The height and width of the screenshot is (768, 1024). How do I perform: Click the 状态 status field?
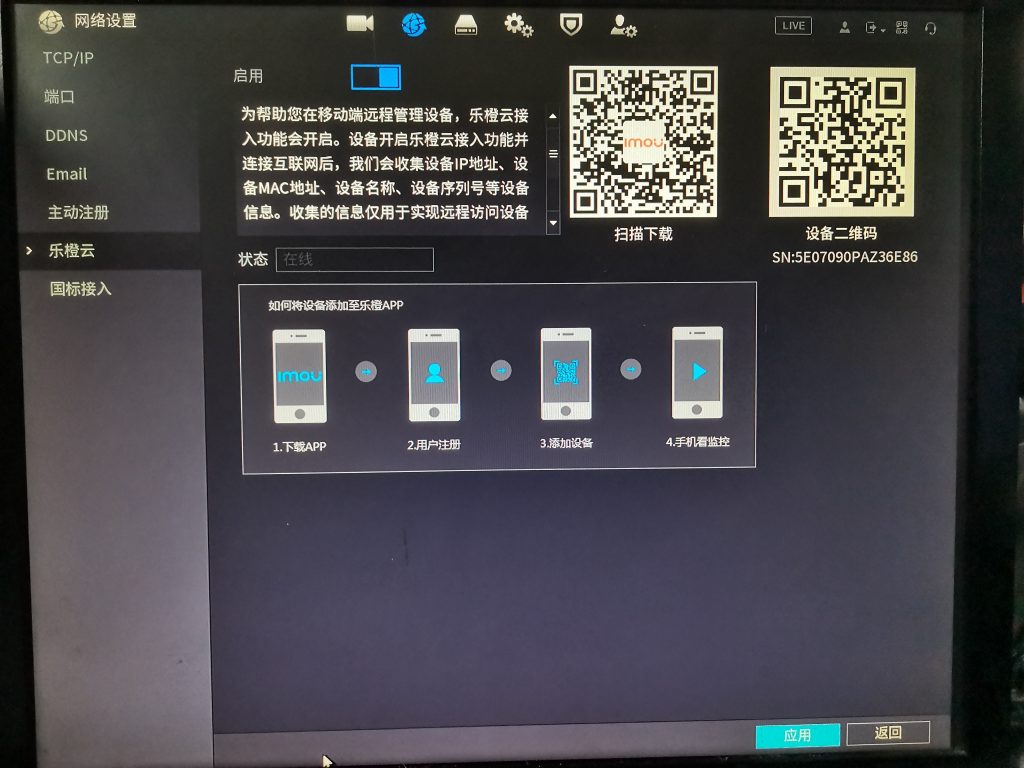point(354,260)
